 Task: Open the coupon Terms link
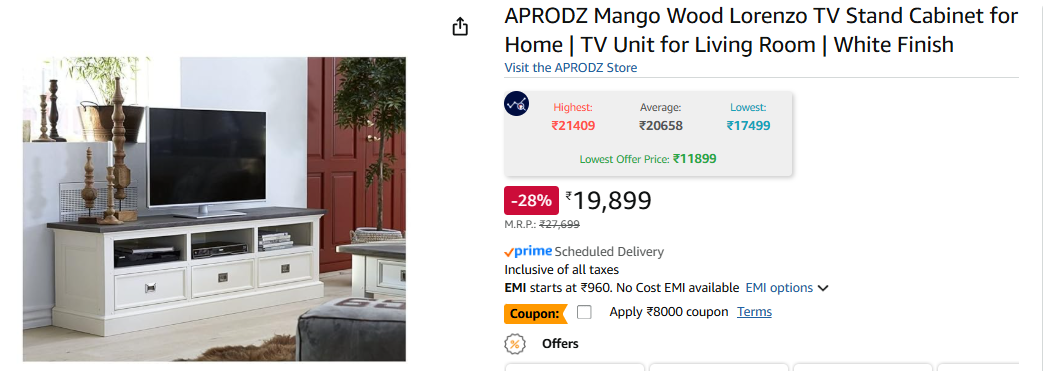point(754,312)
